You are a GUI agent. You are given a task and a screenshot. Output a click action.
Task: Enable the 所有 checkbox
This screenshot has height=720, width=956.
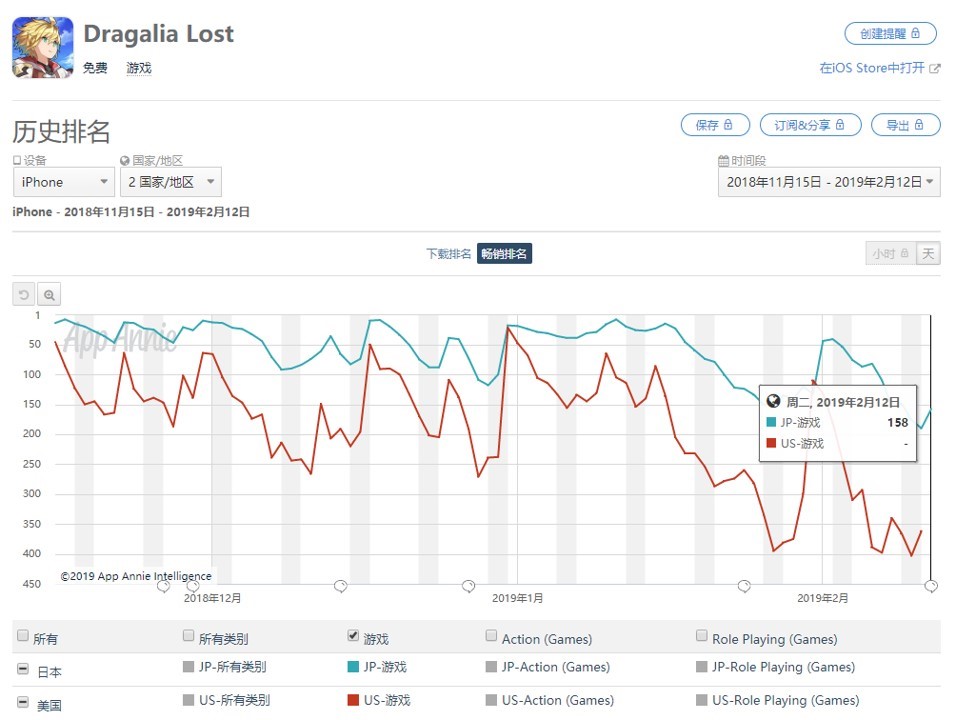[x=22, y=636]
